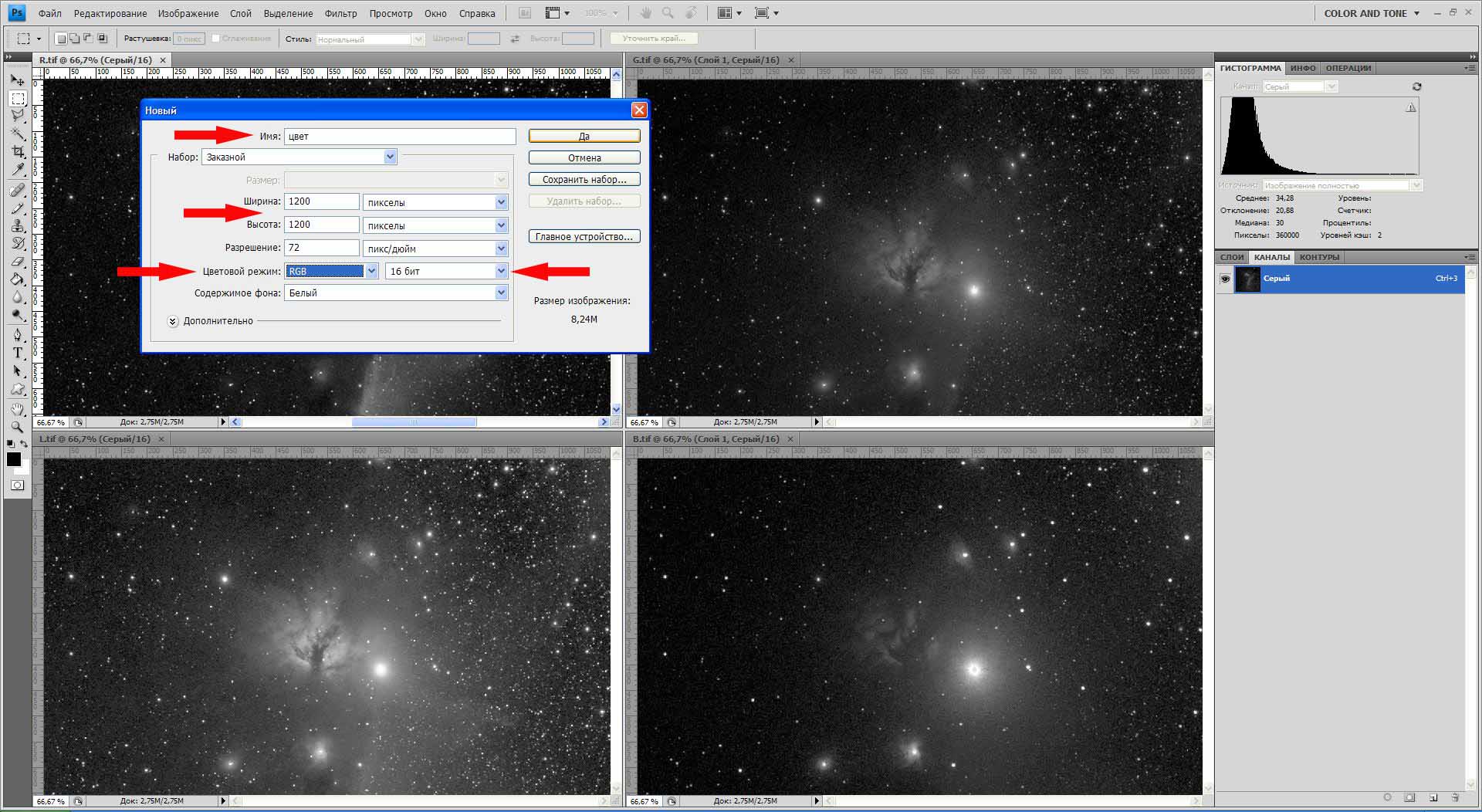The height and width of the screenshot is (812, 1482).
Task: Select the Clone Stamp tool
Action: pos(18,225)
